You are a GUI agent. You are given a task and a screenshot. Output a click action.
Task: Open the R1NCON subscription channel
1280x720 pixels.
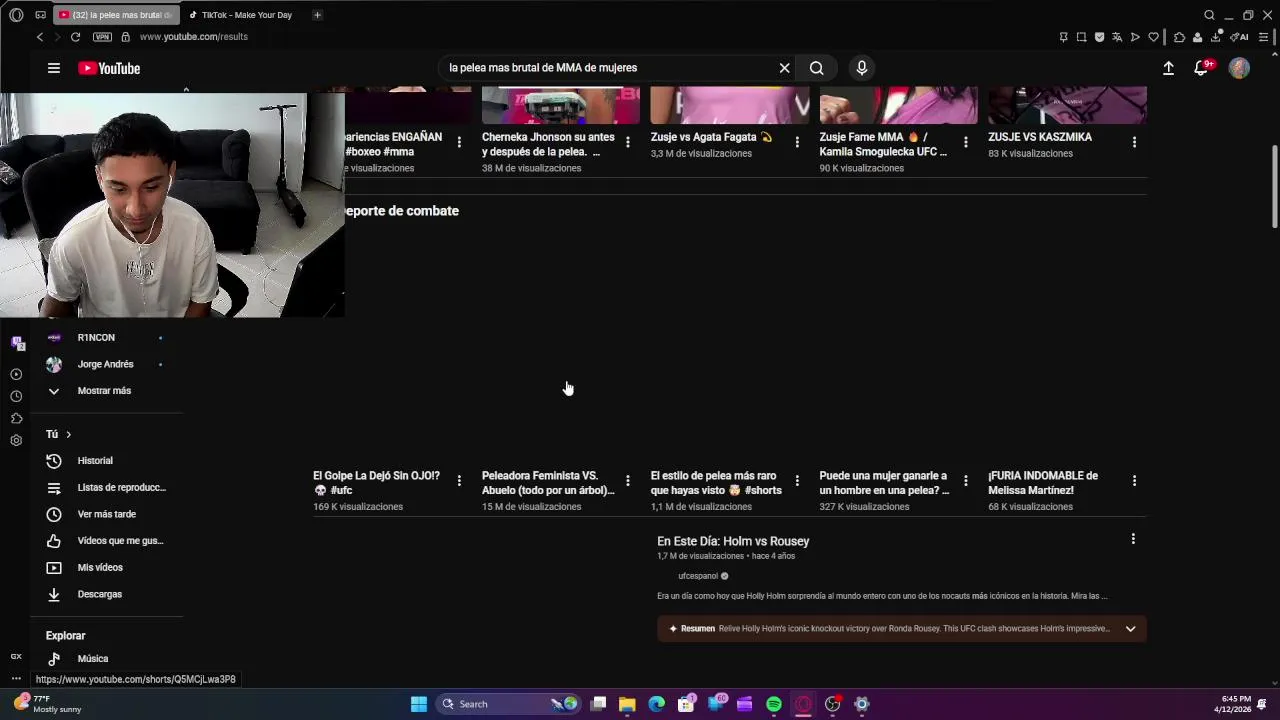click(105, 338)
